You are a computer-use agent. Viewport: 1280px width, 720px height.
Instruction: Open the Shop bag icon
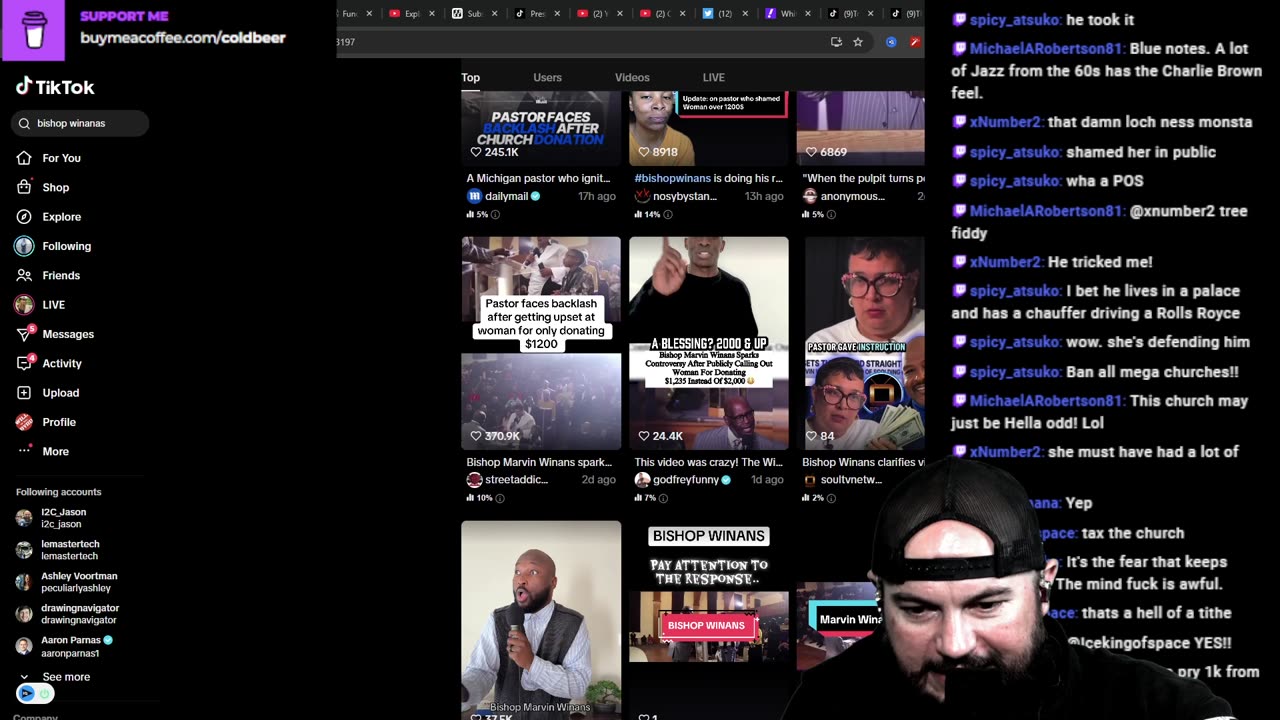click(x=24, y=187)
